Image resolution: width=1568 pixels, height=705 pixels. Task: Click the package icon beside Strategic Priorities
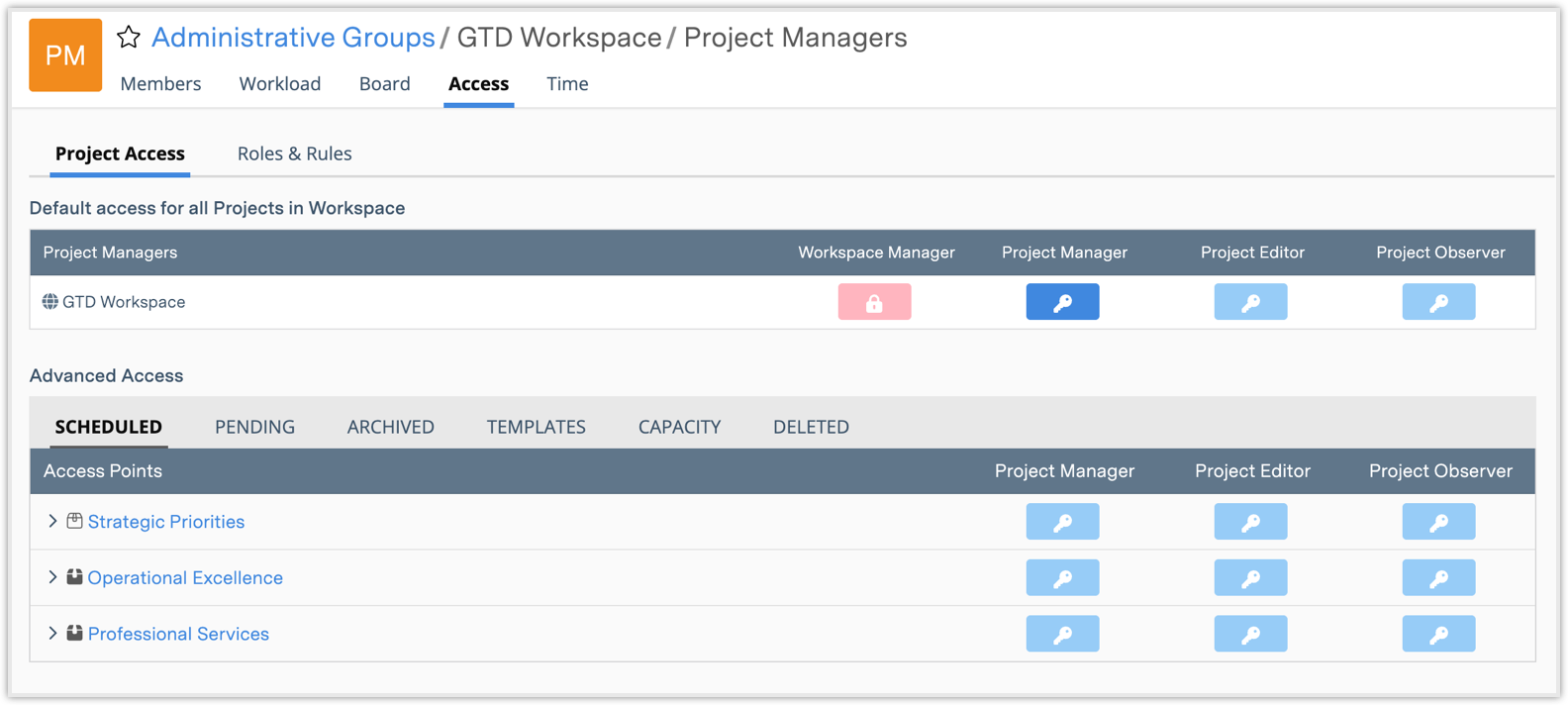(74, 521)
